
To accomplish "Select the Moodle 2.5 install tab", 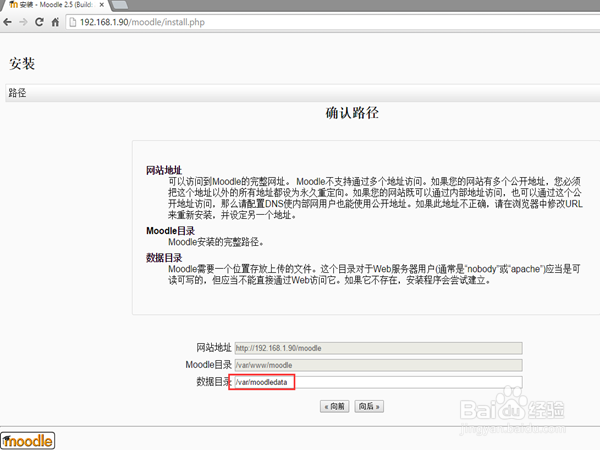I will click(54, 5).
